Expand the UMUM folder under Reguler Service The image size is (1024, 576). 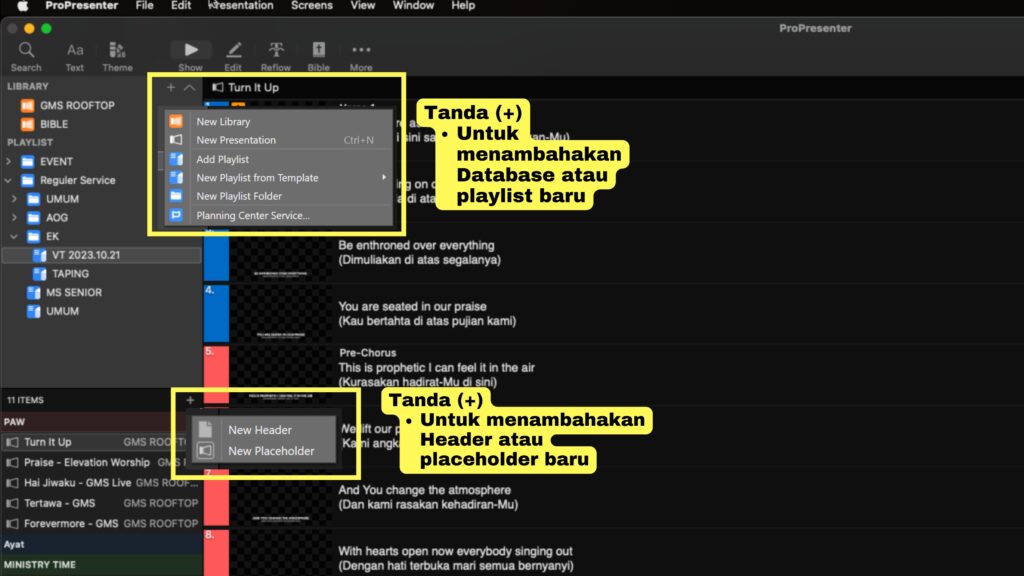[x=14, y=199]
